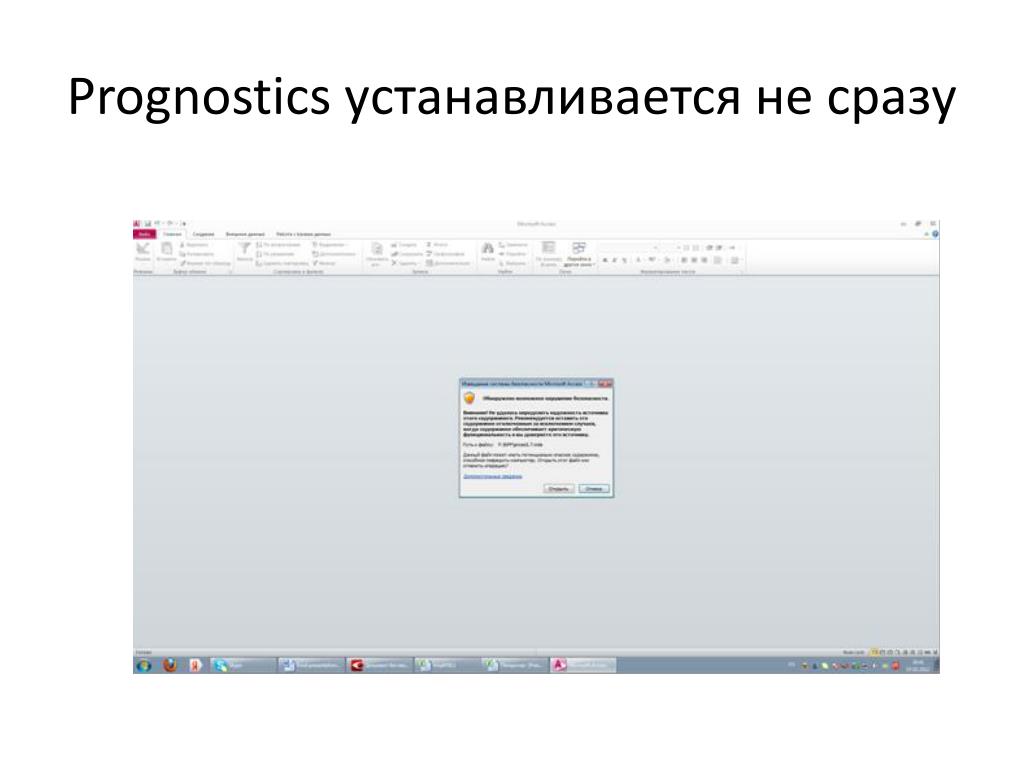The width and height of the screenshot is (1024, 768).
Task: Click the Вырезать cut command
Action: (193, 245)
